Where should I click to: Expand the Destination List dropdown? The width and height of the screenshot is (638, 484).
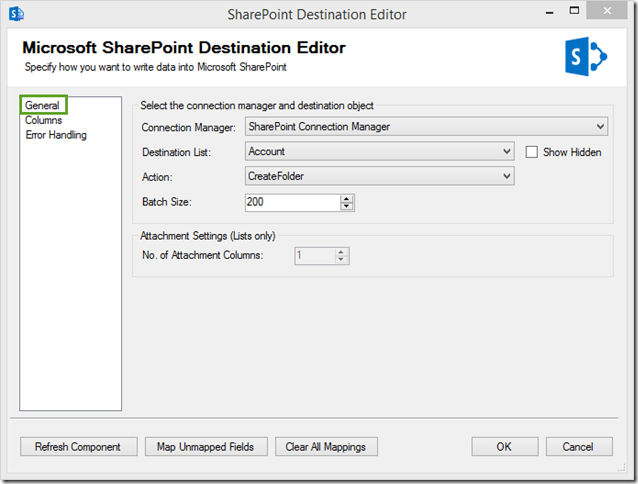[380, 151]
